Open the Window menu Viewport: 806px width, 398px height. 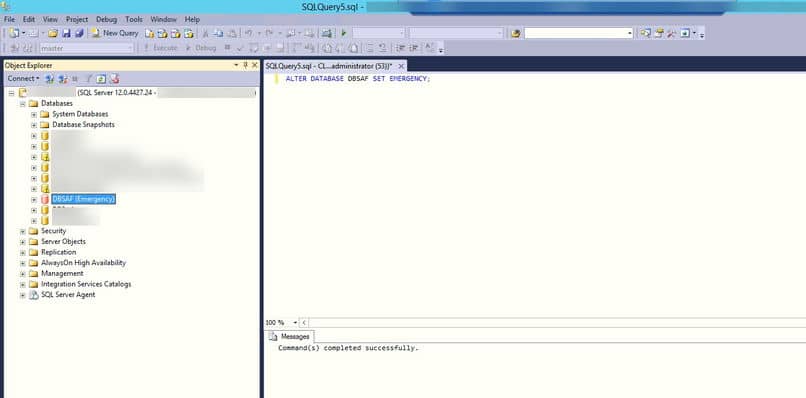click(x=163, y=20)
